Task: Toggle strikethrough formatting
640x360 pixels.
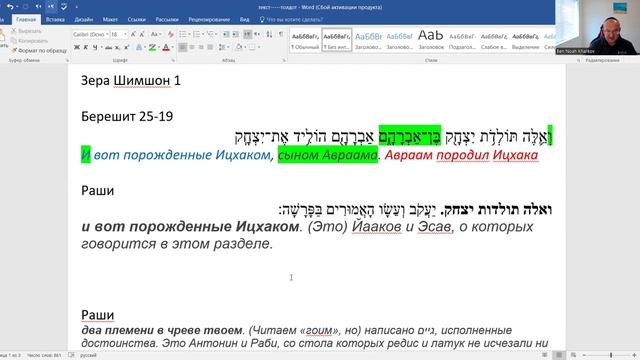Action: click(108, 48)
